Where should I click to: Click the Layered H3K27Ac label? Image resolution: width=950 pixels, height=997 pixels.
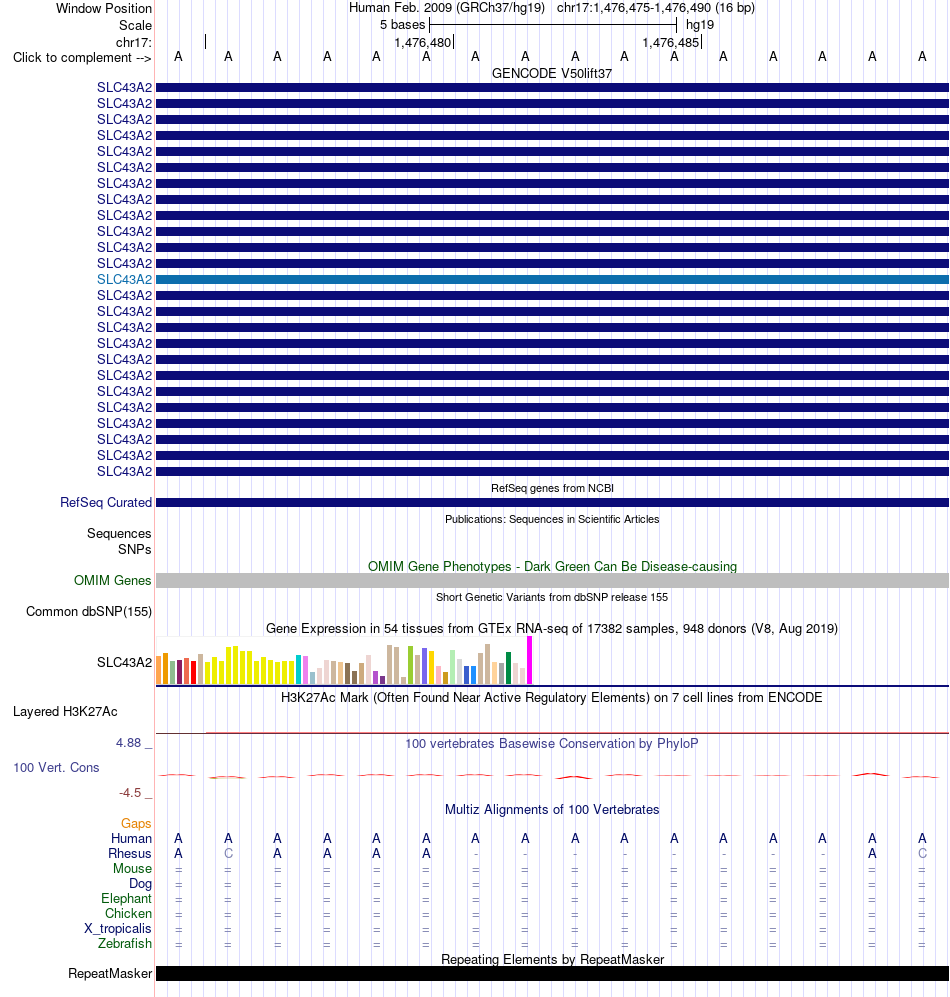click(x=65, y=712)
